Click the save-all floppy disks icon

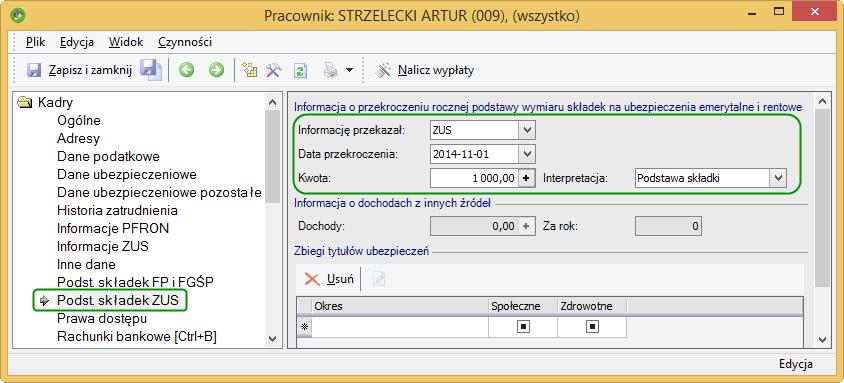151,70
